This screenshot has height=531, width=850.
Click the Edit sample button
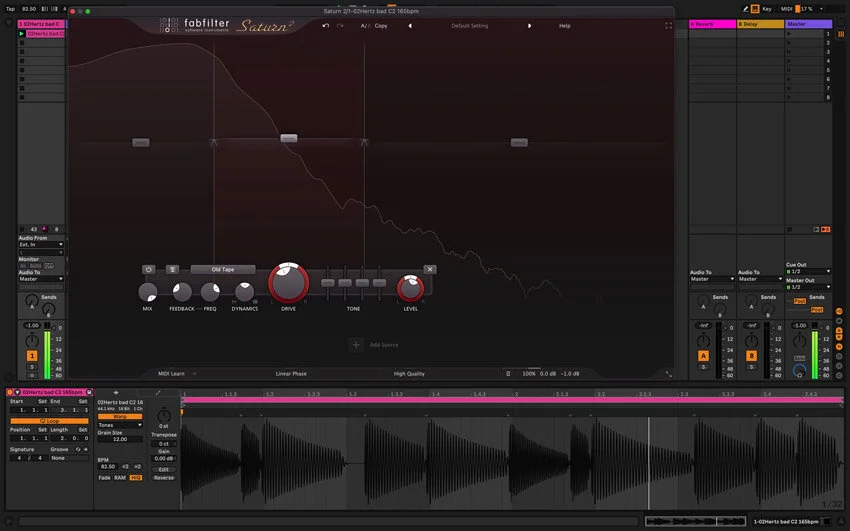[164, 469]
